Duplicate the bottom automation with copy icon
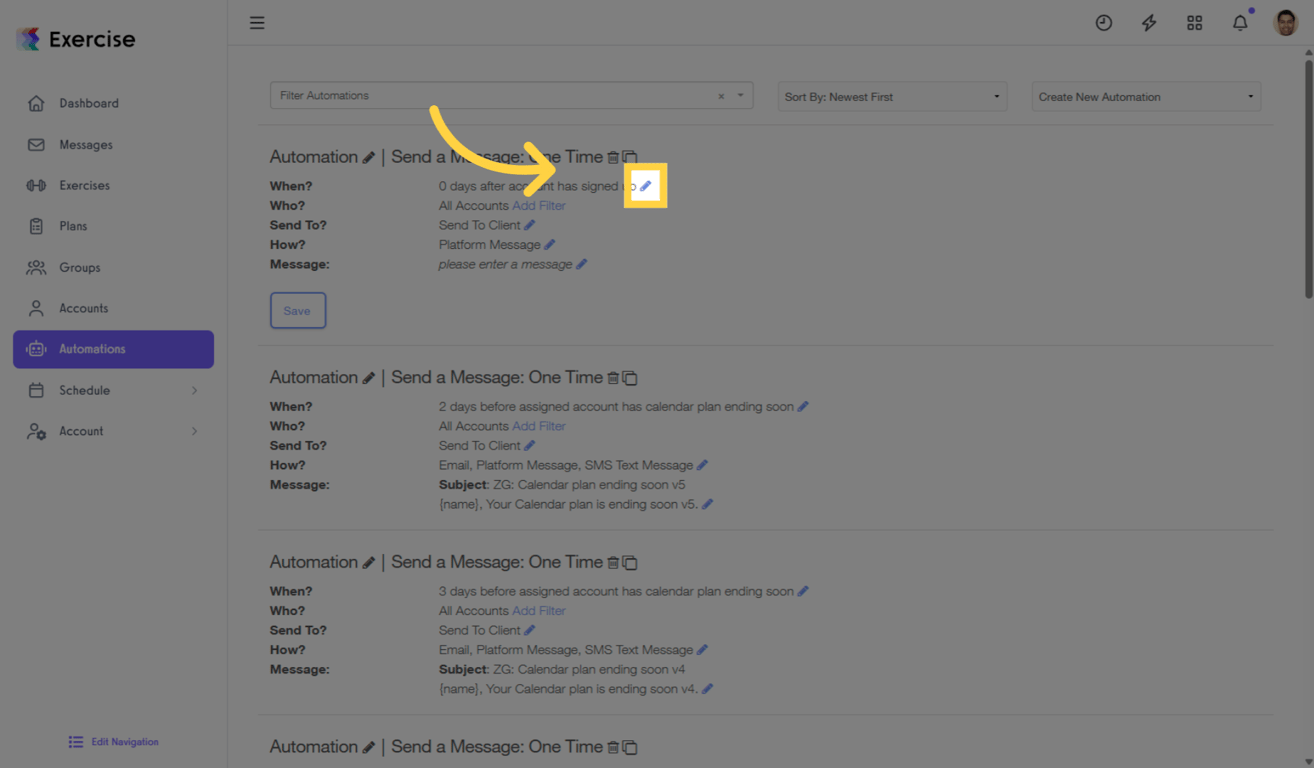1314x768 pixels. [630, 748]
